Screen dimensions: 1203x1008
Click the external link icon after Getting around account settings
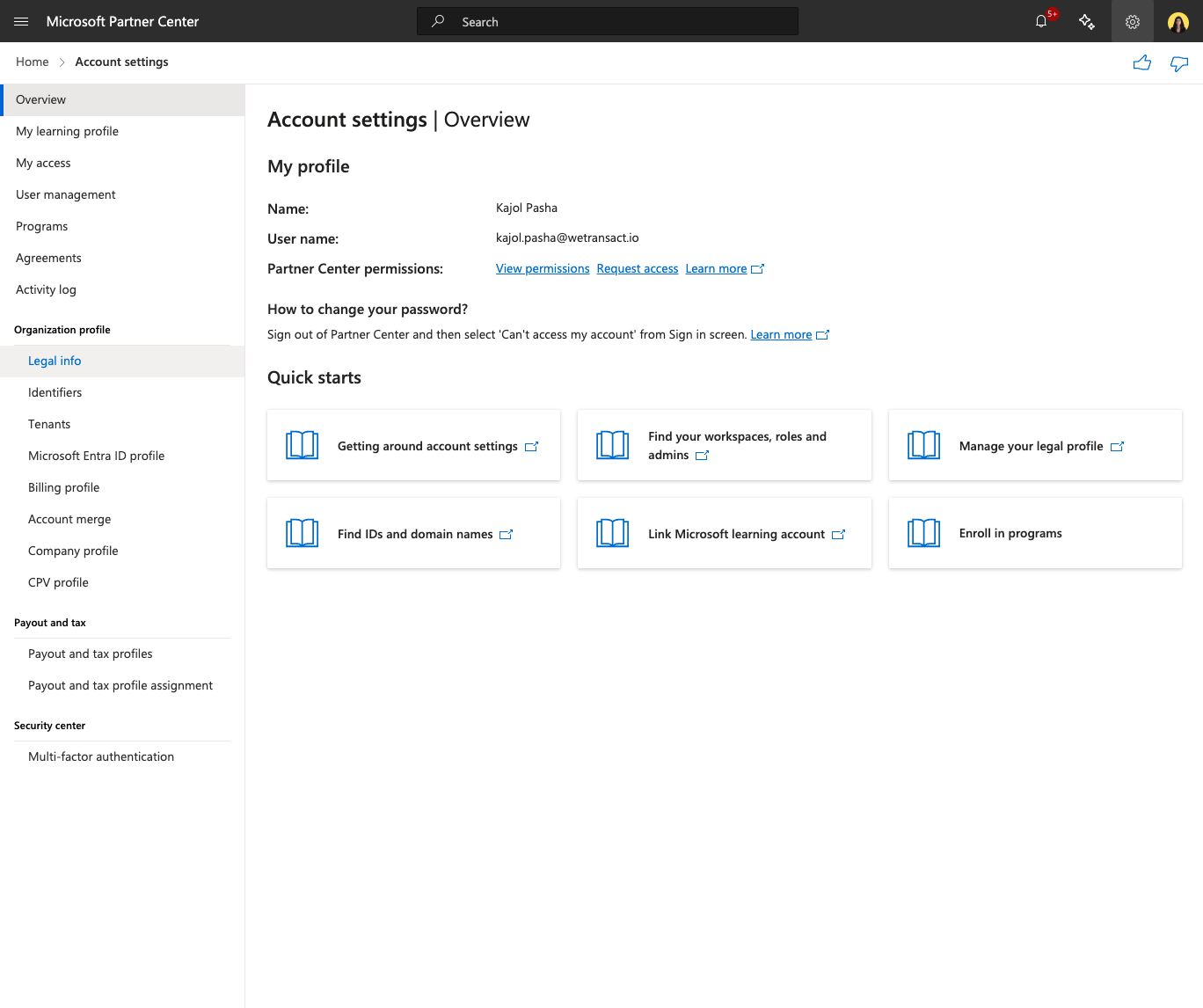(531, 447)
